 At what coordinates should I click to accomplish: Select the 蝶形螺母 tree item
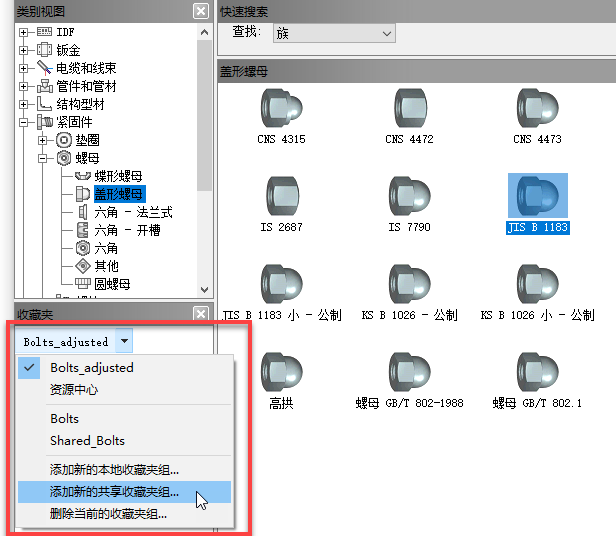click(x=118, y=176)
